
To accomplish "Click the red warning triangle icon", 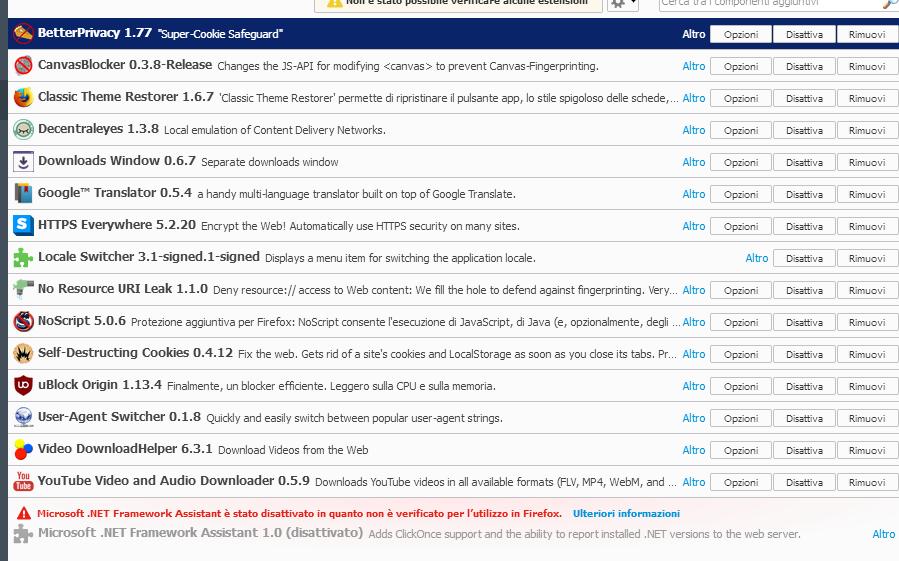I will pyautogui.click(x=24, y=513).
